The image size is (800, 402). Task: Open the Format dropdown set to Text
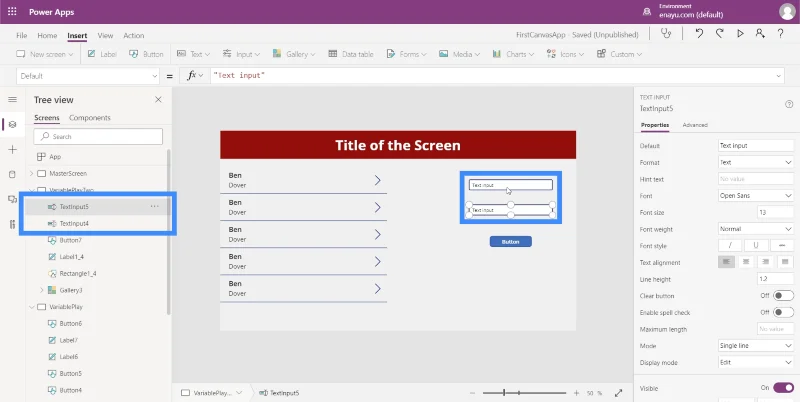[x=756, y=162]
